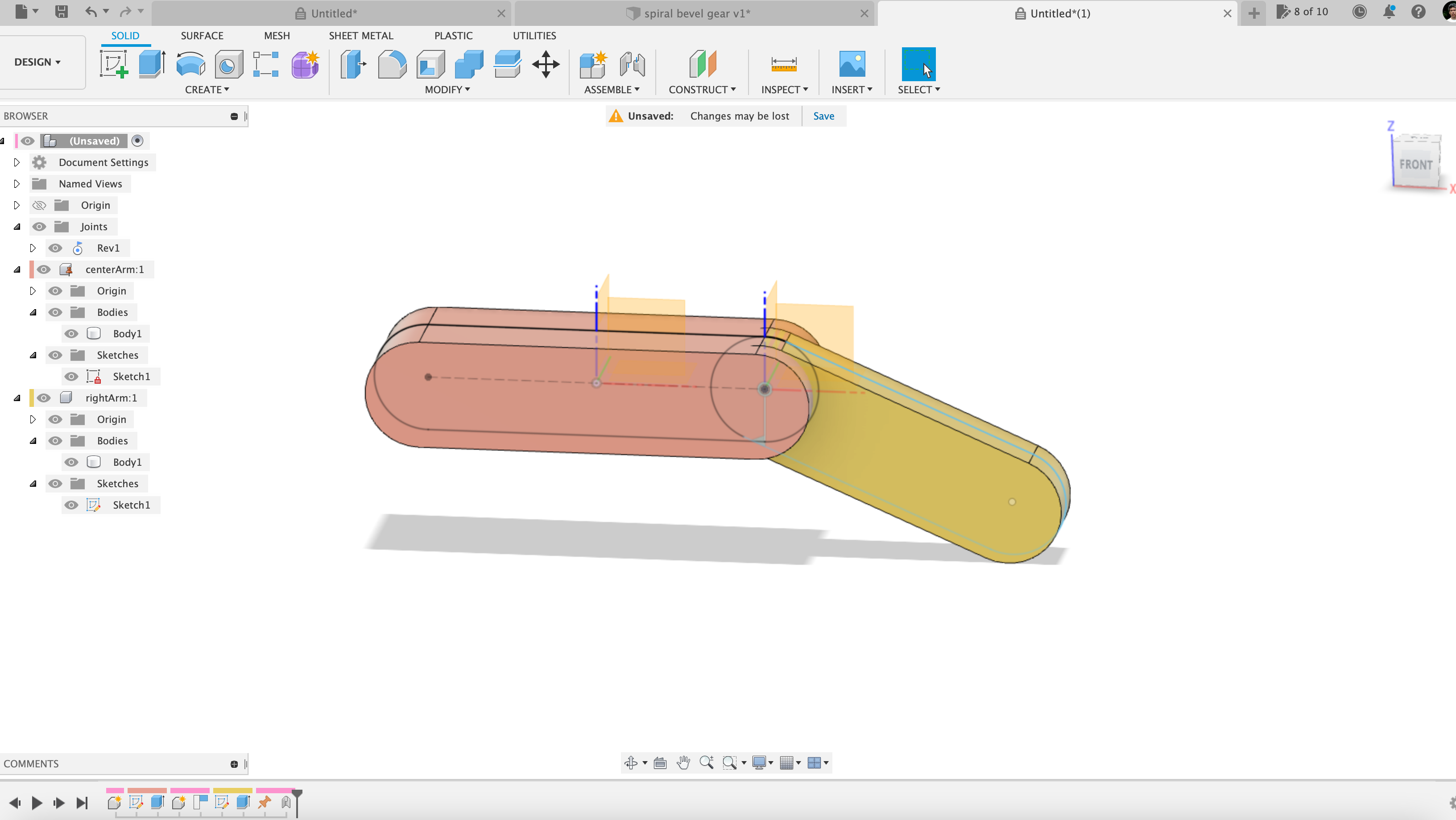1456x820 pixels.
Task: Click the pink root component color bar
Action: point(17,141)
